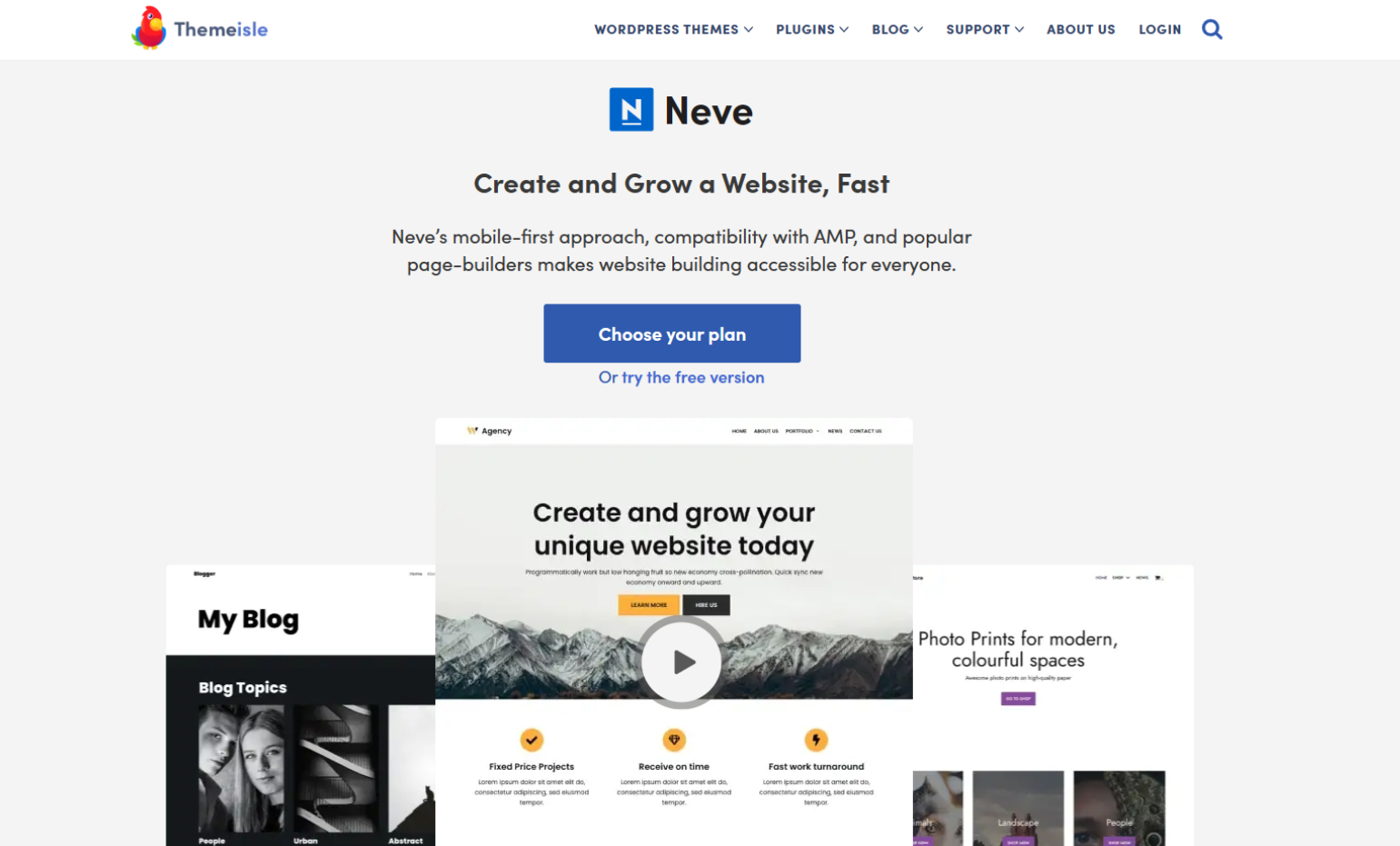The height and width of the screenshot is (846, 1400).
Task: Go to the About Us page
Action: (1080, 29)
